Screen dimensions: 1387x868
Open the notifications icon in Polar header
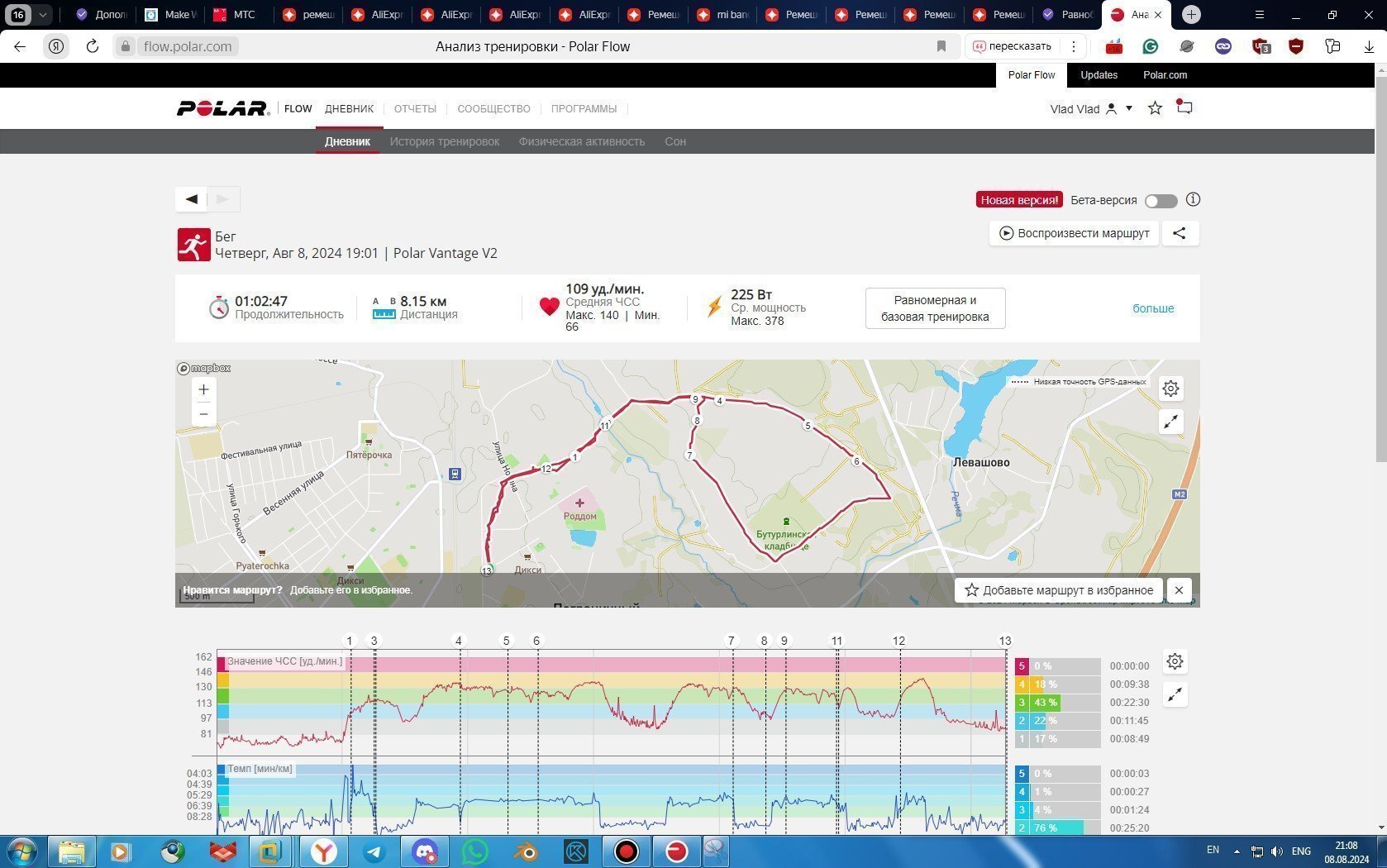1184,107
